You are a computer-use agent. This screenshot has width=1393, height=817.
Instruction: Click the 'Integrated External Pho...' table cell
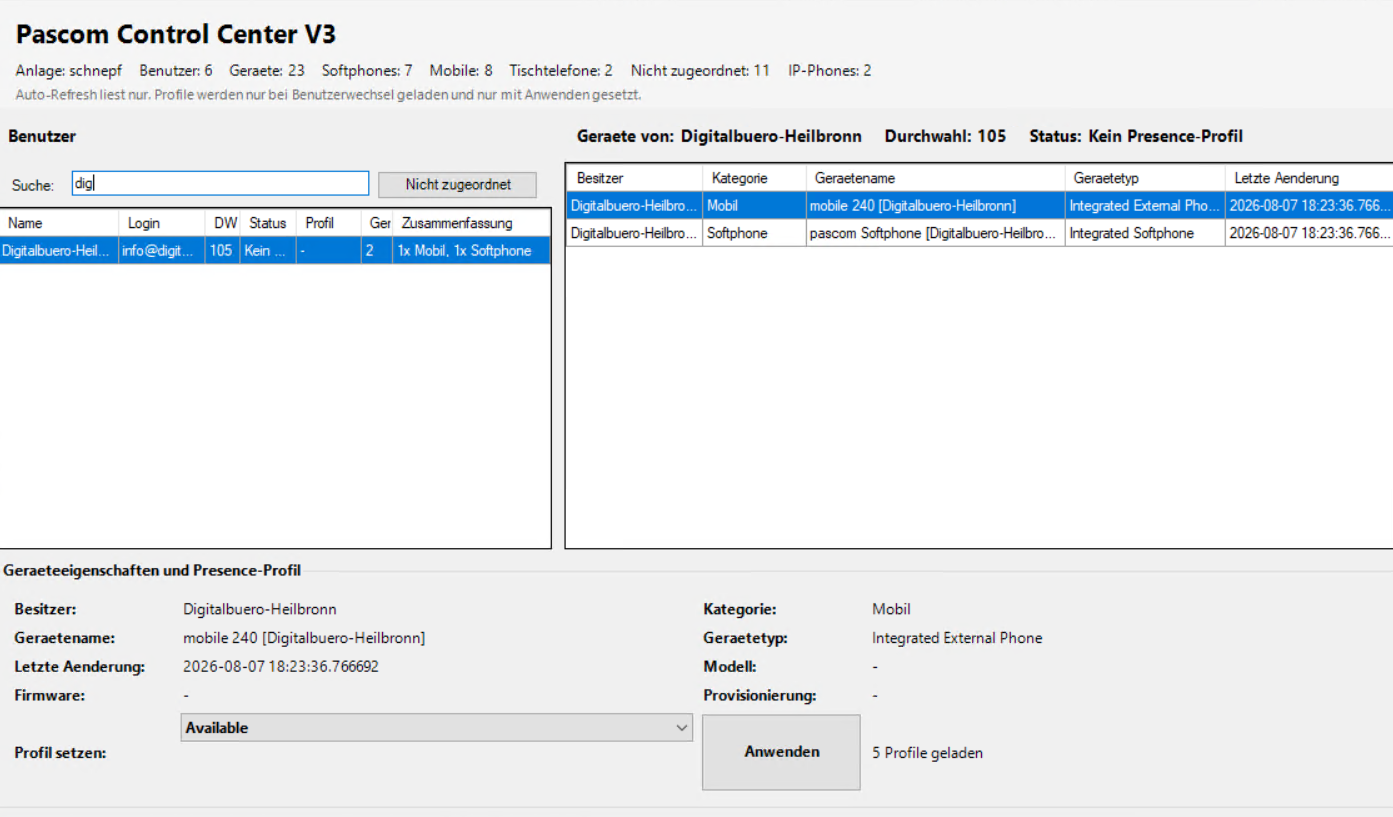pos(1145,206)
